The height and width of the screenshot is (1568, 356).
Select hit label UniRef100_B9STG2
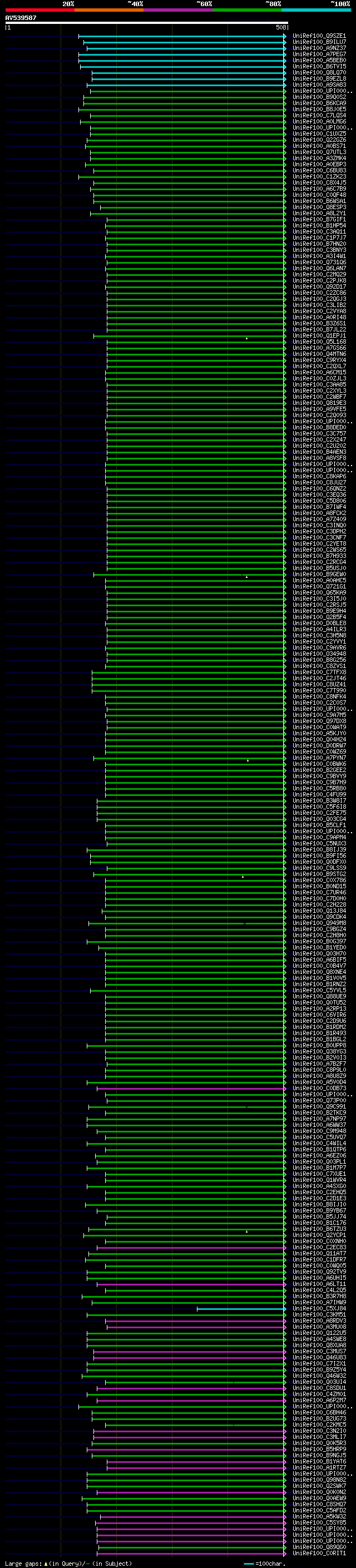319,874
